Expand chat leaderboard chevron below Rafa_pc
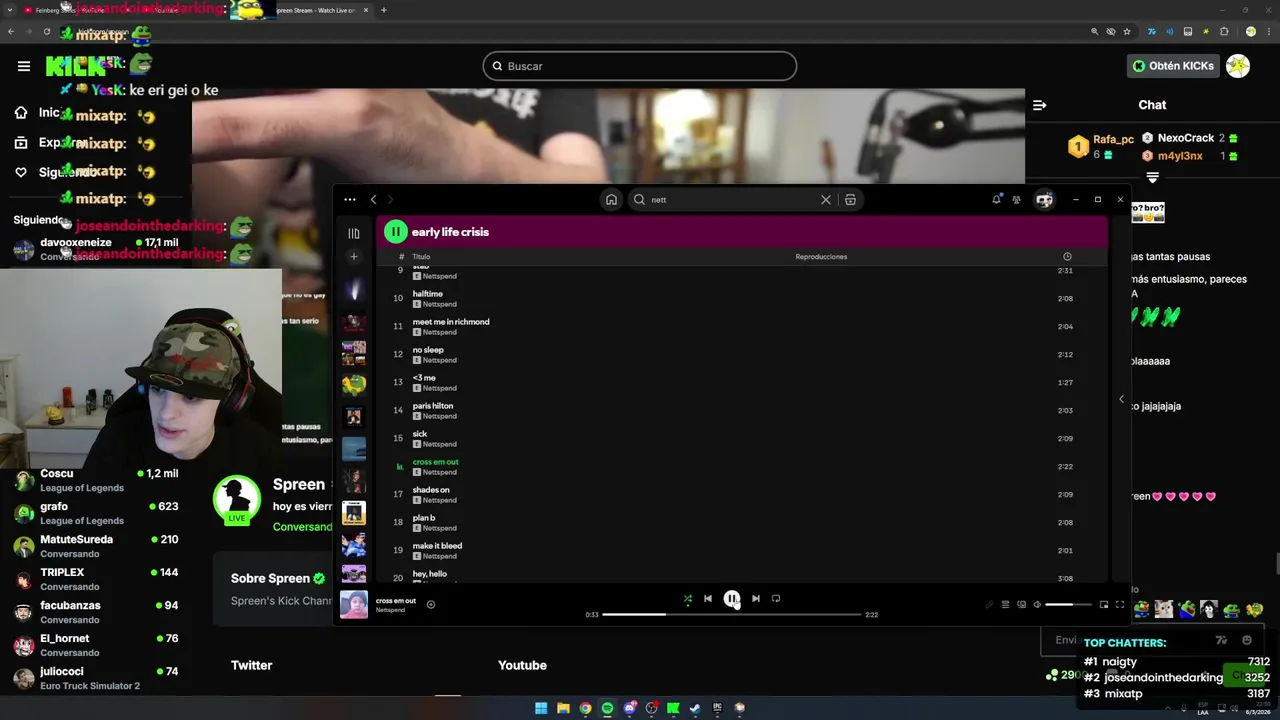This screenshot has height=720, width=1280. pos(1152,178)
